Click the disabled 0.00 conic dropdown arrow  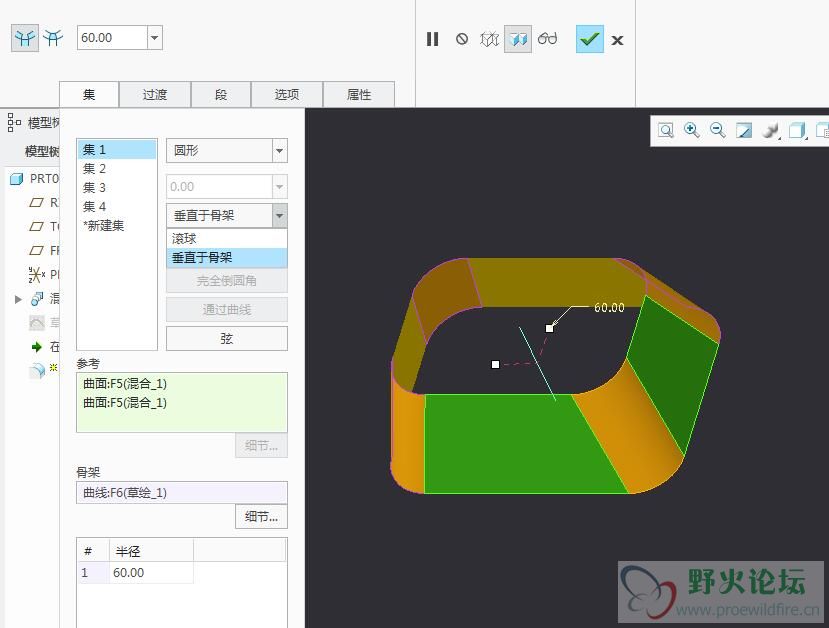280,187
